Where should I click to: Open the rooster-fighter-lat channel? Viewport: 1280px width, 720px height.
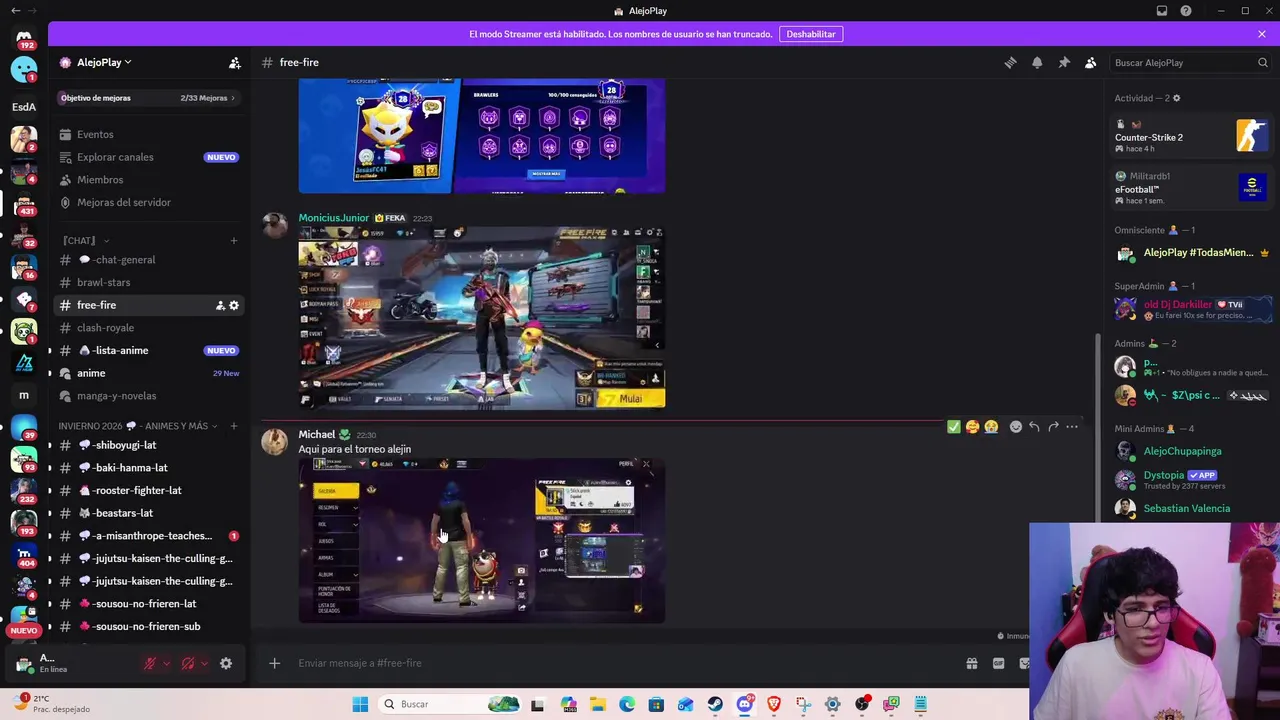(148, 490)
